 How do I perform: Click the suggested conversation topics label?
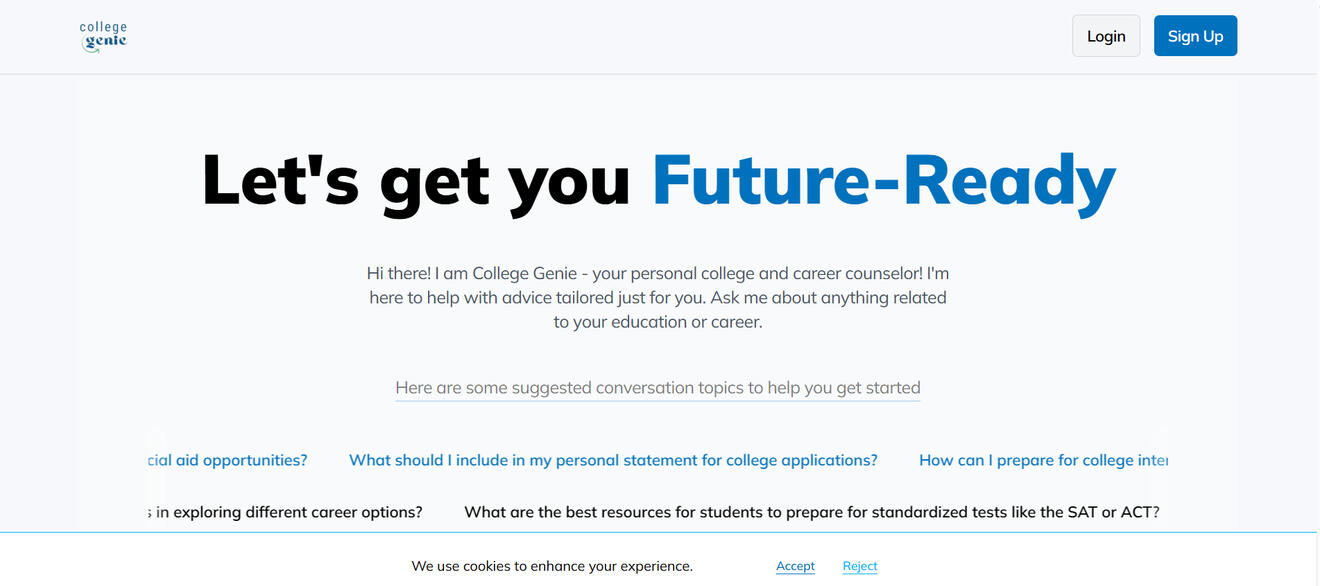coord(657,388)
